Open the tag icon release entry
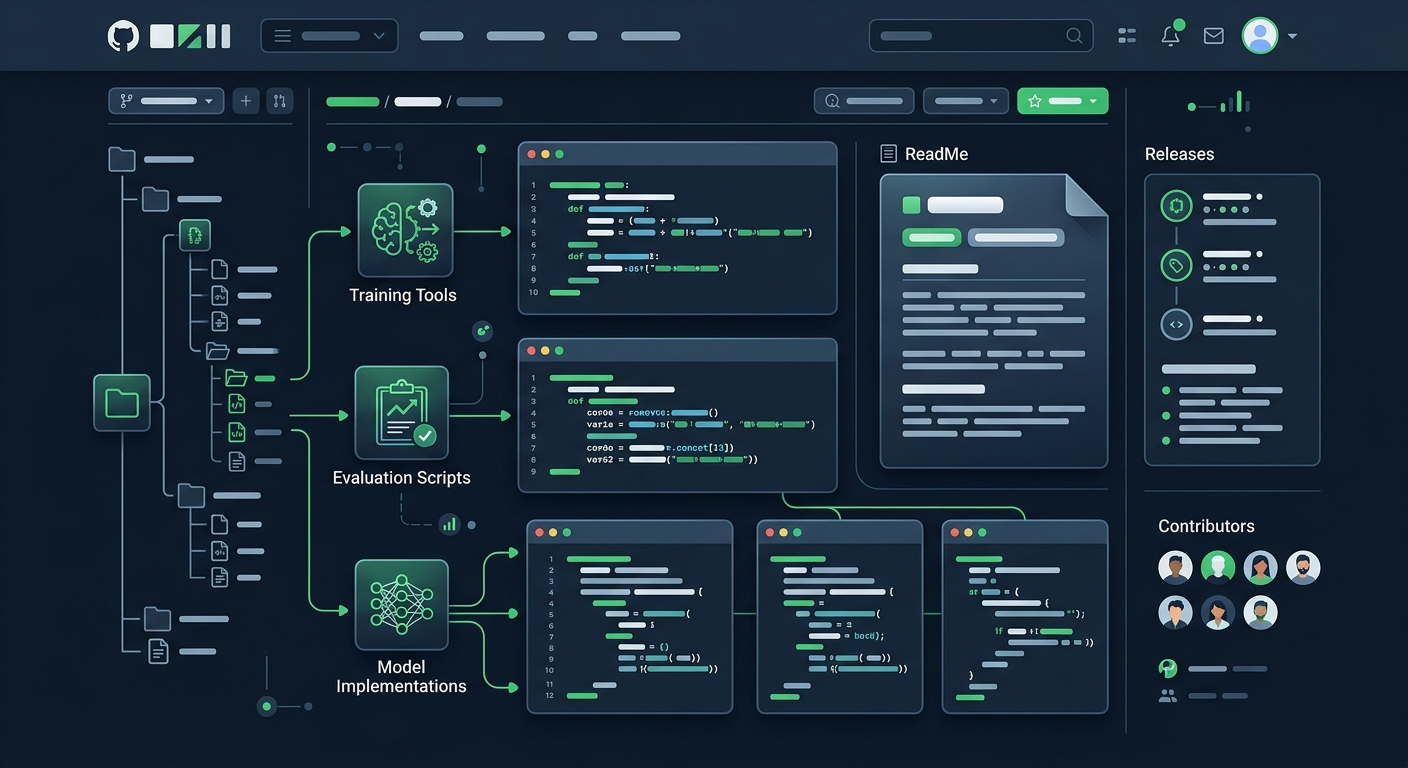The image size is (1408, 768). pyautogui.click(x=1176, y=265)
